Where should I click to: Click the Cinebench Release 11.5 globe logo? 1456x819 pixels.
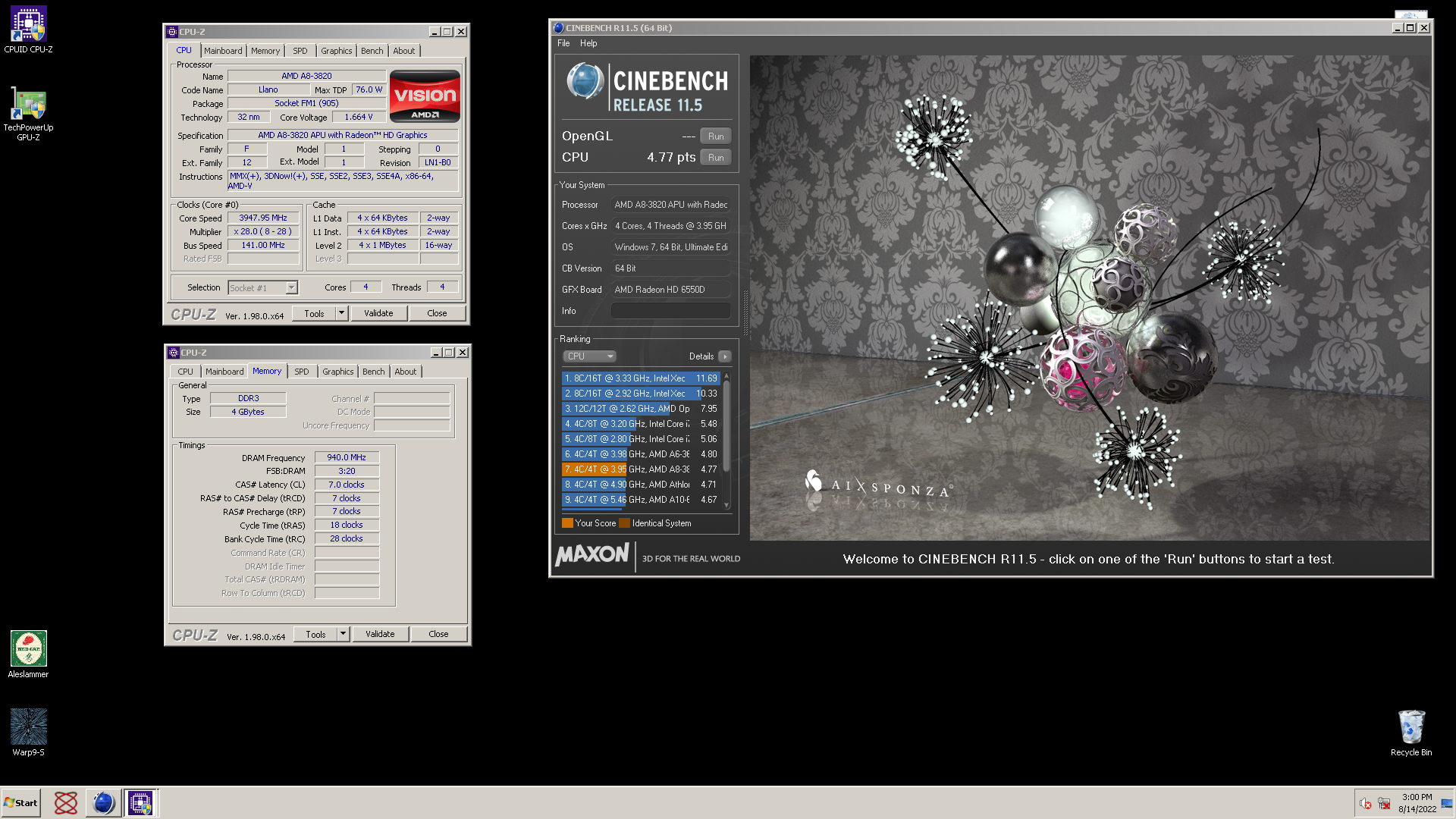pyautogui.click(x=585, y=82)
